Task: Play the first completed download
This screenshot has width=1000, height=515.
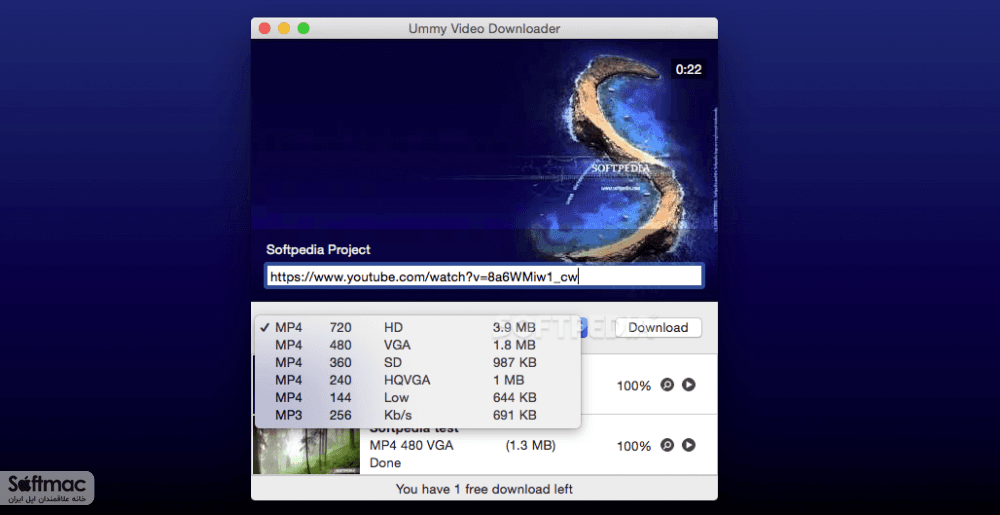Action: click(x=689, y=385)
